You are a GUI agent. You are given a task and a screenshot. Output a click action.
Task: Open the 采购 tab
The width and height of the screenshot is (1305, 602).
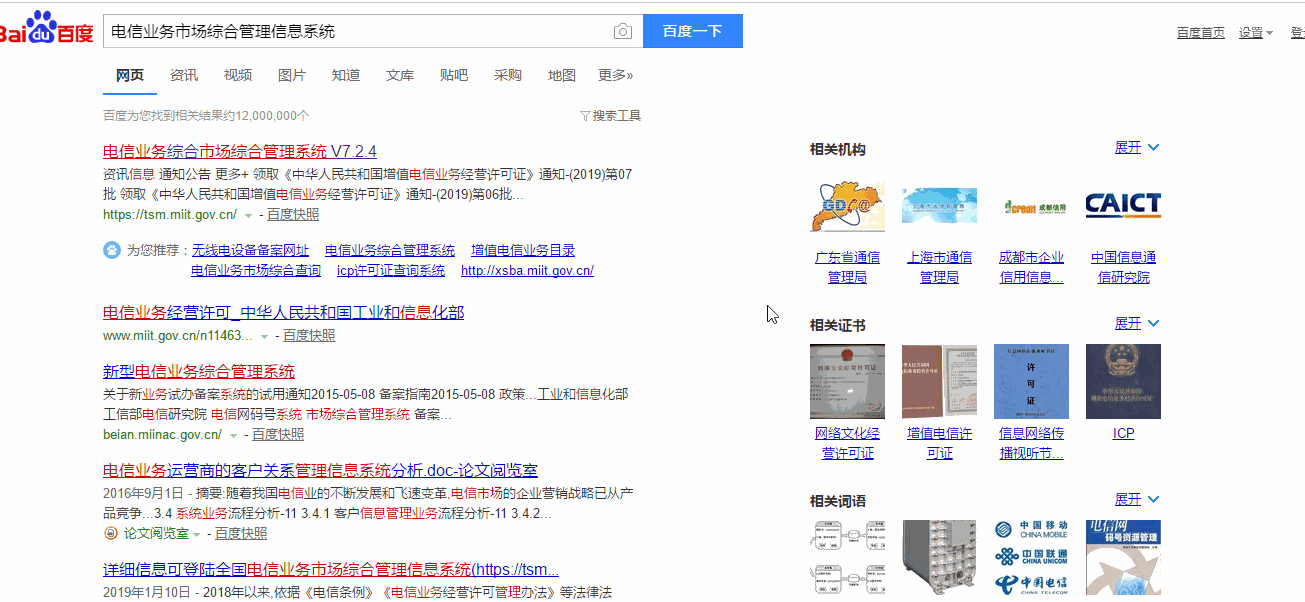[x=508, y=75]
